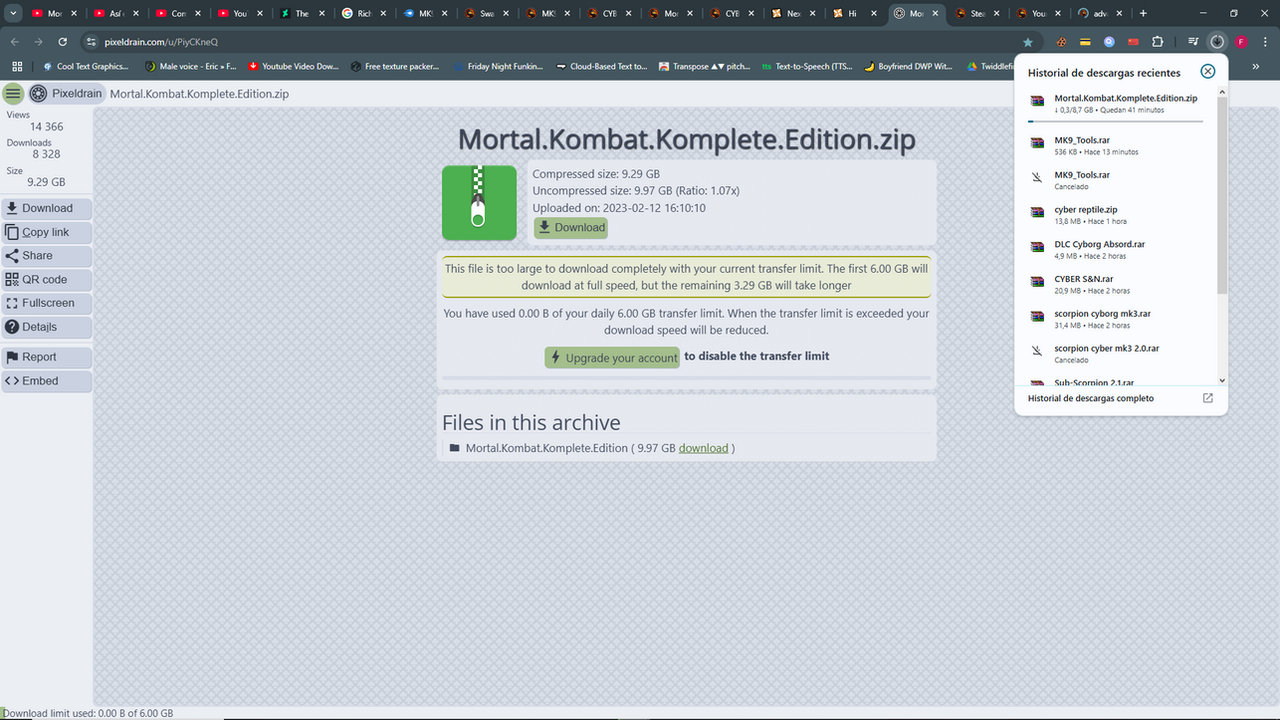Image resolution: width=1280 pixels, height=720 pixels.
Task: Open the apps grid icon in bookmarks bar
Action: 16,66
